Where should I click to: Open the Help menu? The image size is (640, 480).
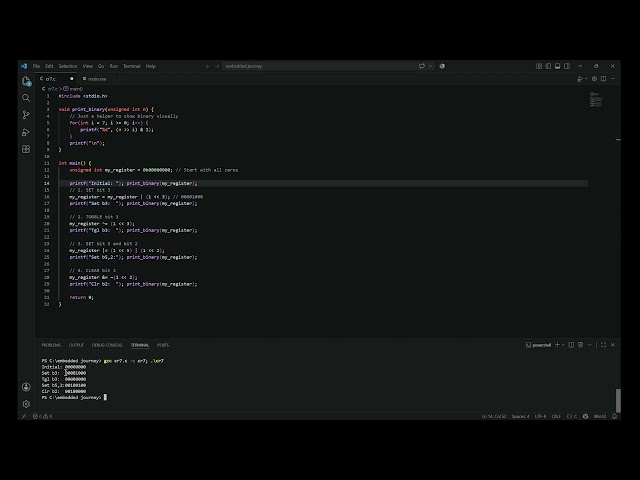pos(151,66)
